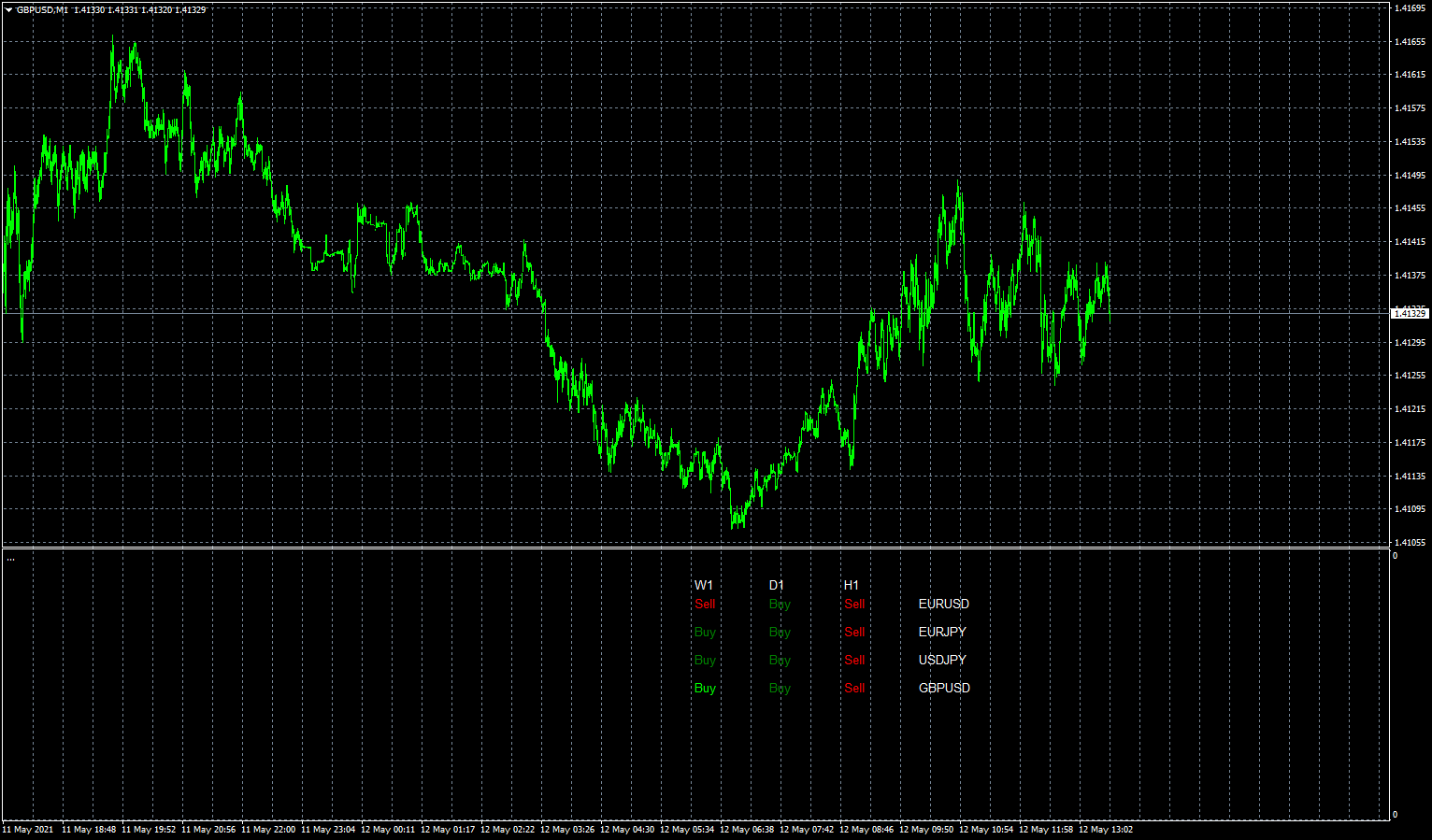The height and width of the screenshot is (840, 1432).
Task: Click the D1 Buy signal for EURUSD
Action: 780,604
